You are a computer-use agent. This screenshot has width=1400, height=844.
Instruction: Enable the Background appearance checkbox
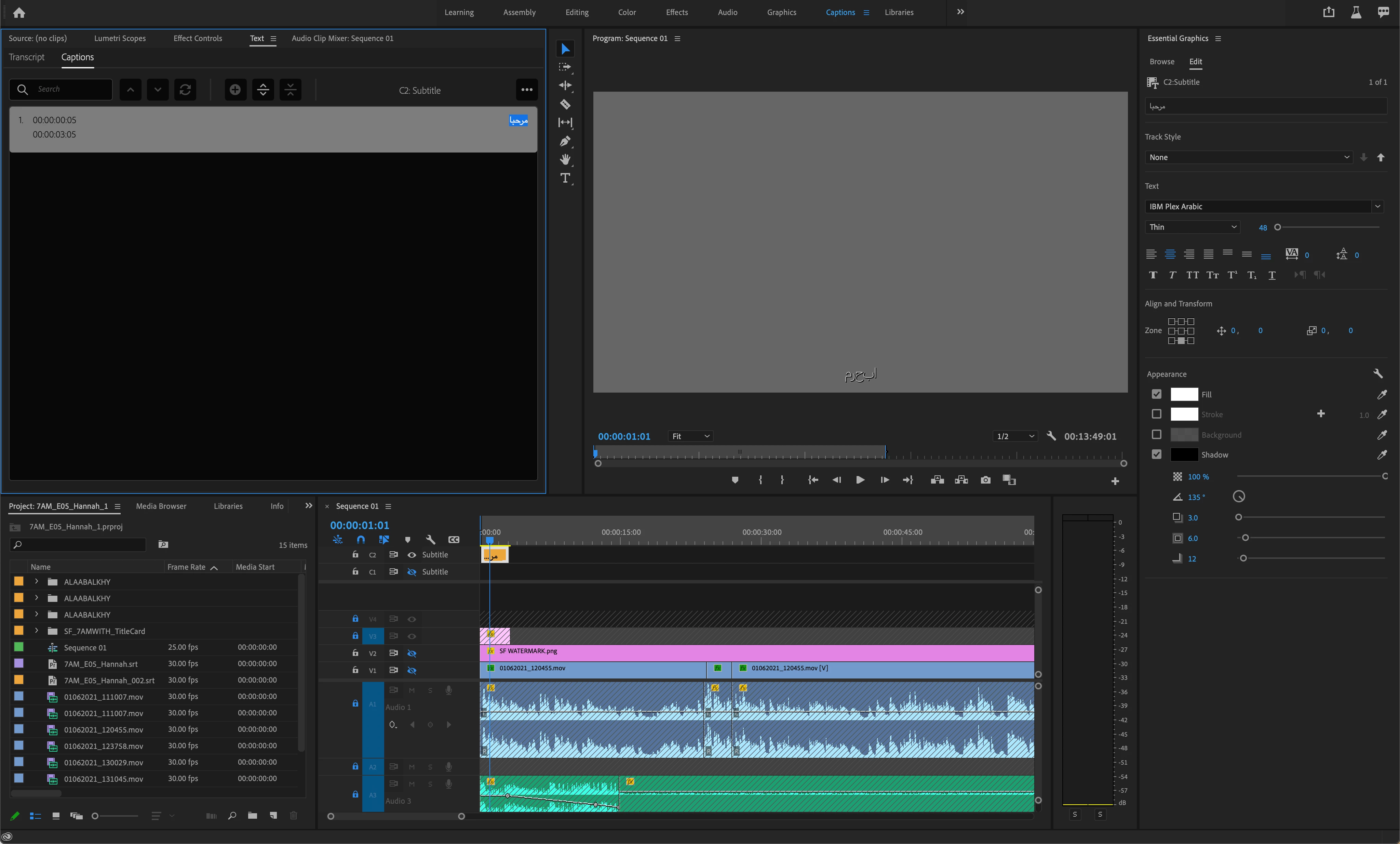(1156, 435)
